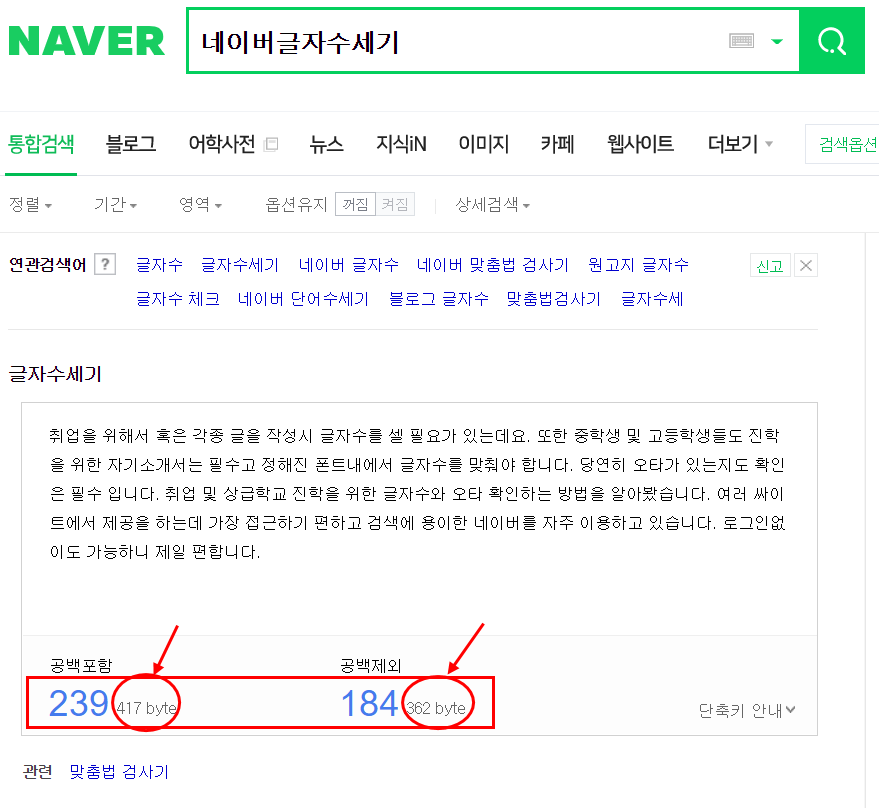The image size is (879, 808).
Task: Click the 417 byte value
Action: pyautogui.click(x=147, y=708)
